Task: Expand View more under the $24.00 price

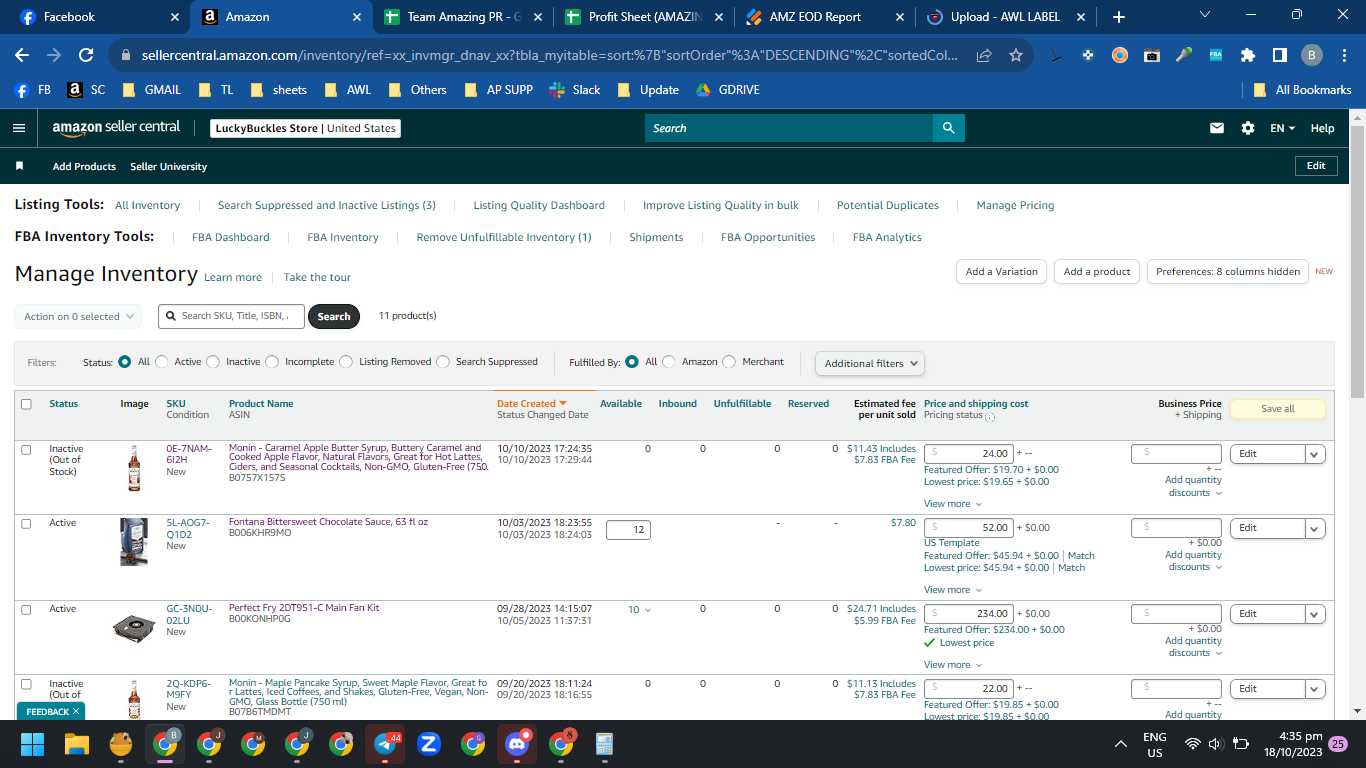Action: pyautogui.click(x=953, y=504)
